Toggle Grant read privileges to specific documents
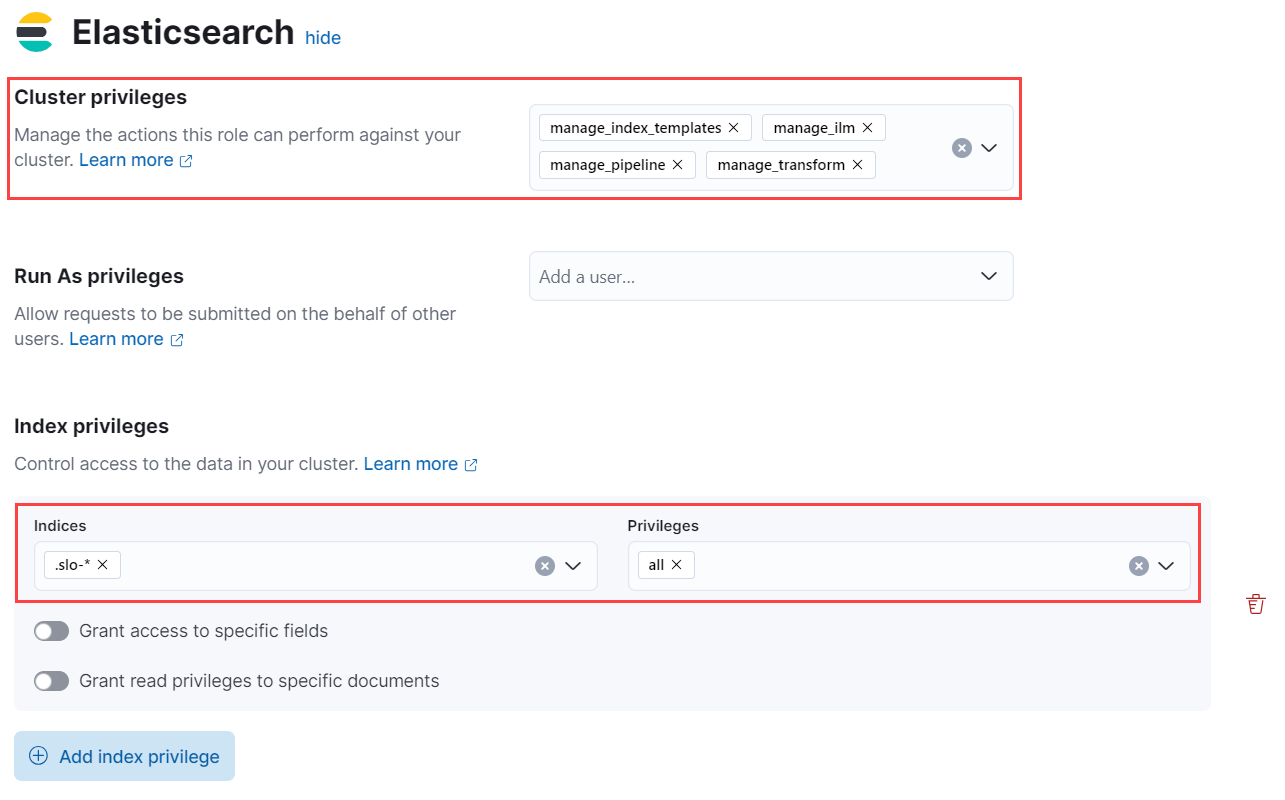This screenshot has width=1285, height=800. (51, 681)
